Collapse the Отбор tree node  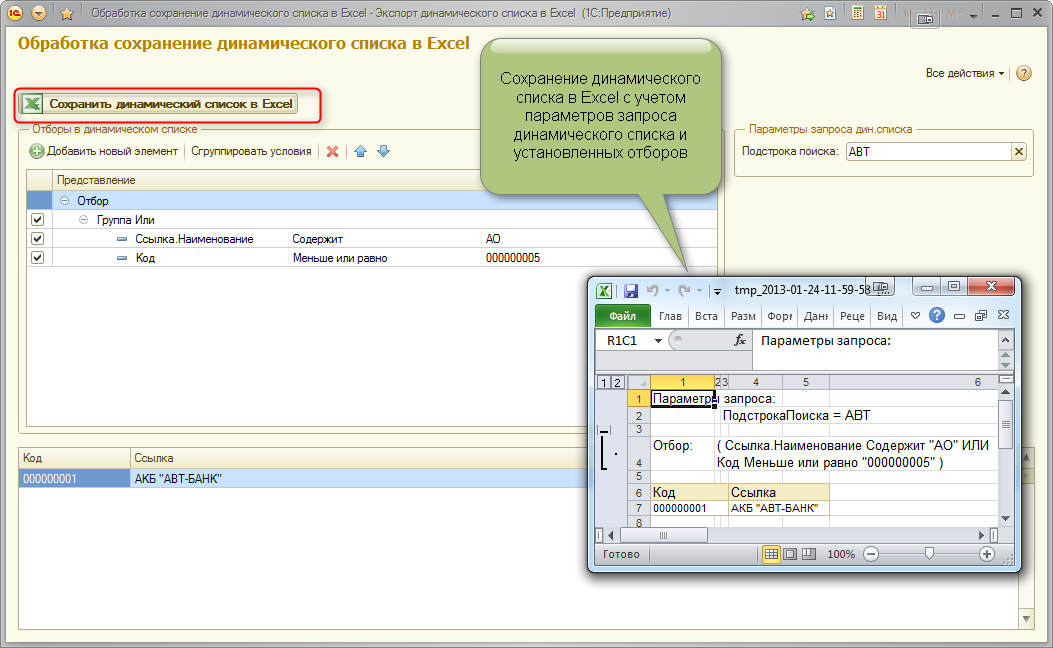tap(64, 201)
